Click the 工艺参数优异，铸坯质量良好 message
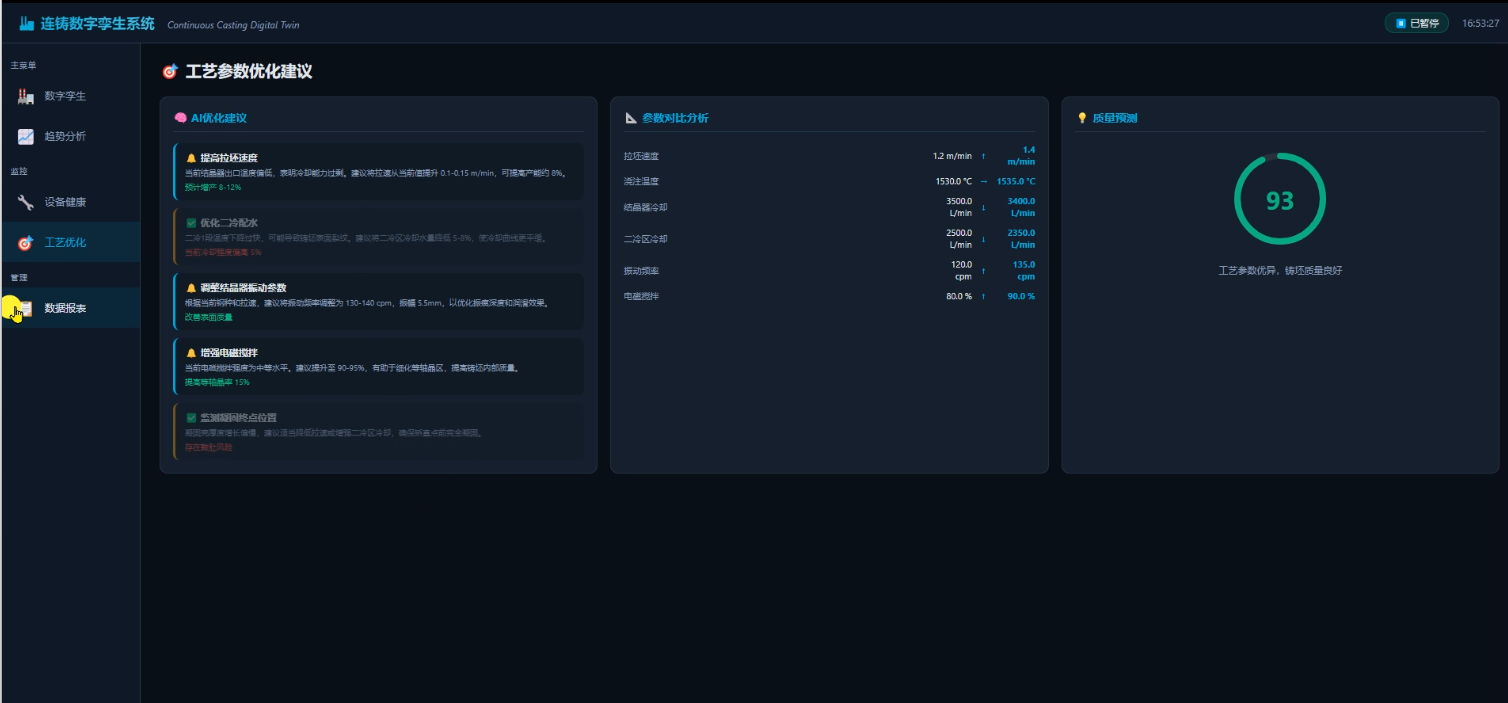1508x703 pixels. point(1280,271)
